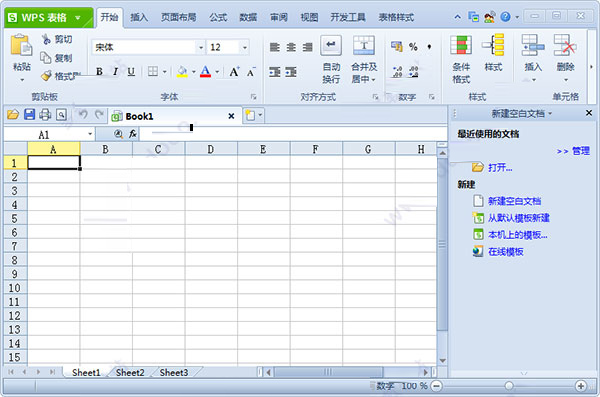Switch to the 插入 (Insert) ribbon tab
600x397 pixels.
point(139,17)
